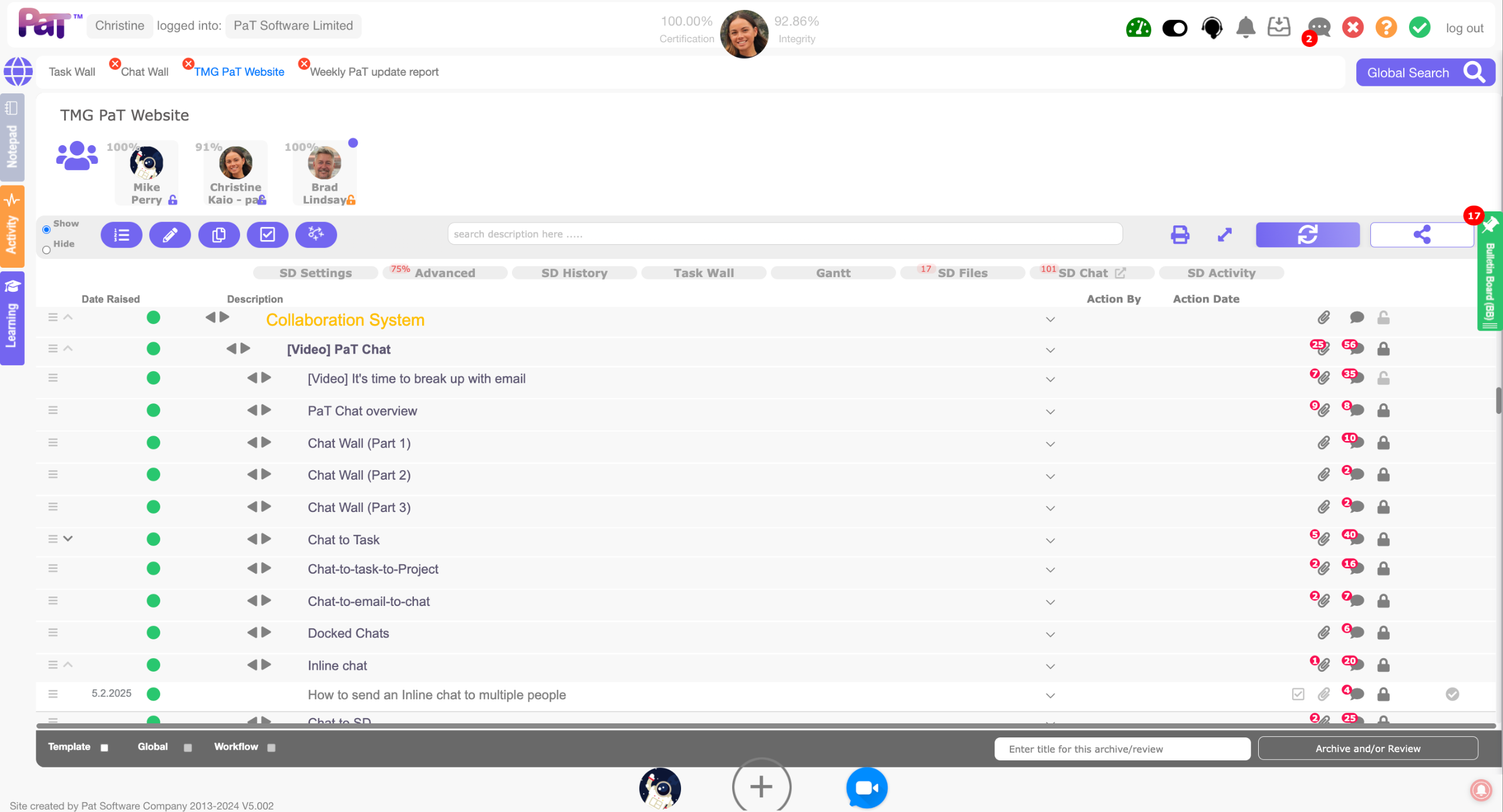Open attachments for PaT Chat overview
Screen dimensions: 1503x812
[x=1323, y=410]
